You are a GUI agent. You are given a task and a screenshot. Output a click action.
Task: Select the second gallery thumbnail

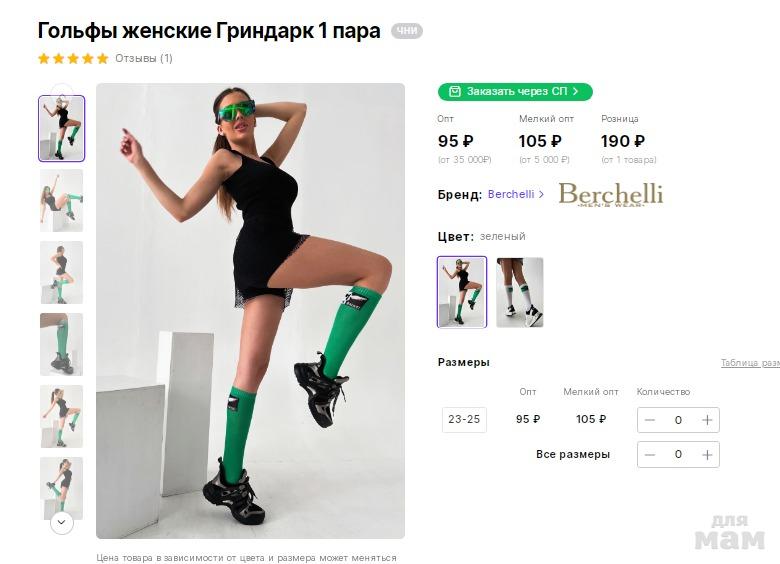[x=62, y=200]
